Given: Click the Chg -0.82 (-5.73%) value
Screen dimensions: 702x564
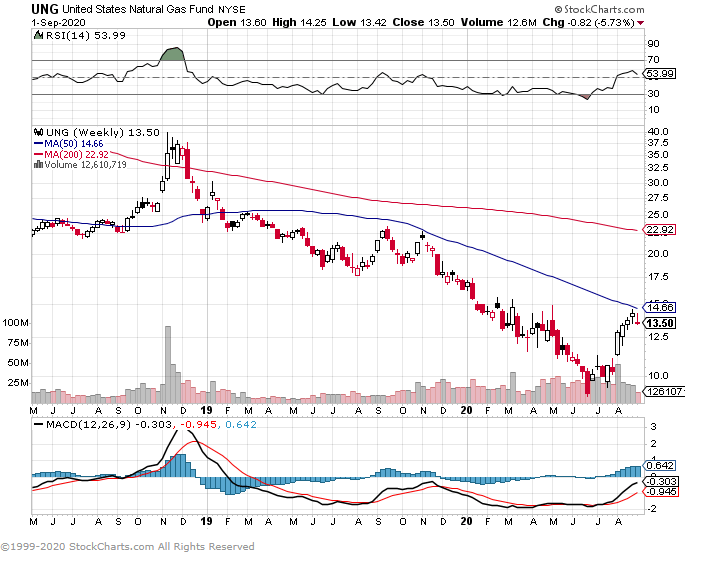Looking at the screenshot, I should tap(588, 22).
